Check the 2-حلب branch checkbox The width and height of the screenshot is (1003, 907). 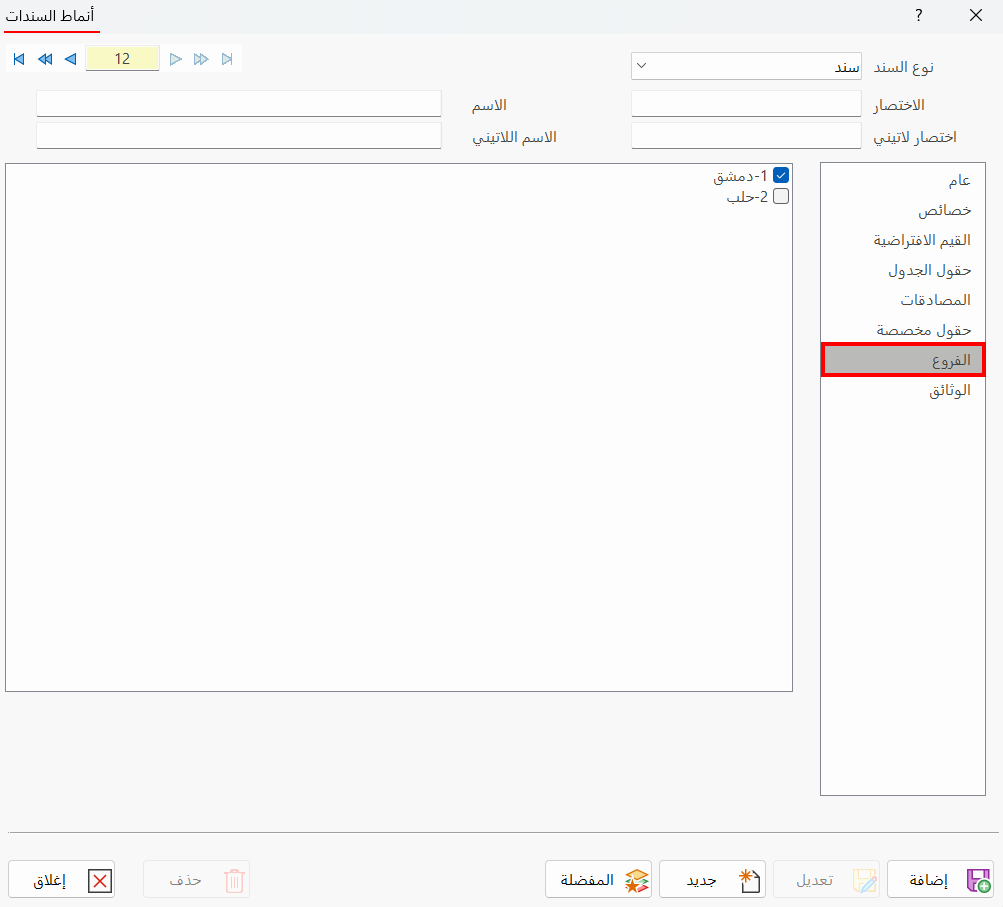(780, 196)
